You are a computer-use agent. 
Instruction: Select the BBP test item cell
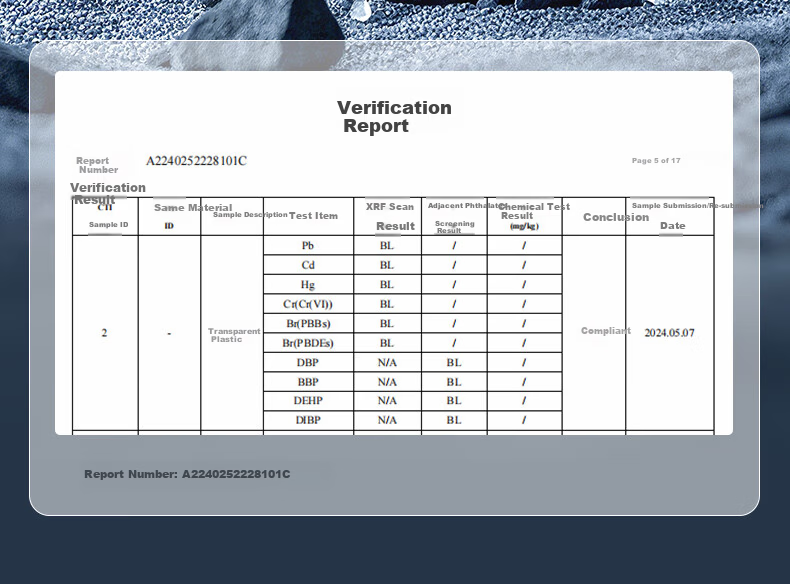coord(308,382)
